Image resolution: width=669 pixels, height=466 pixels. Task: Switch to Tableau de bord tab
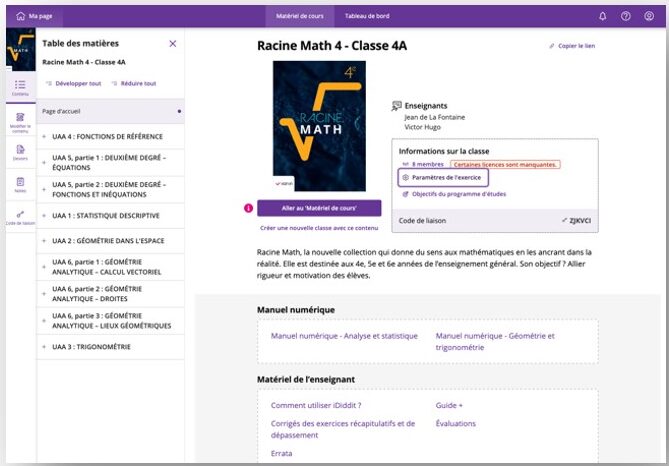point(367,16)
